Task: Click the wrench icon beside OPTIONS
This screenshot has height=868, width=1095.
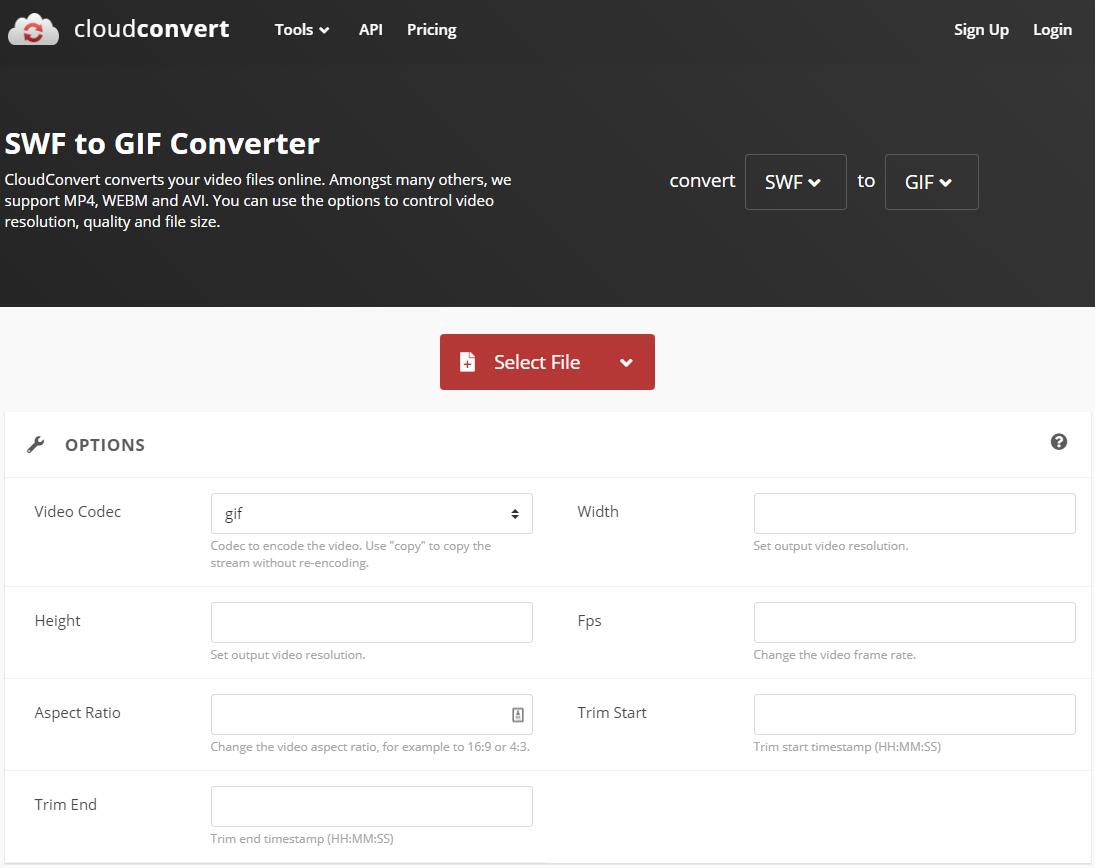Action: pos(36,445)
